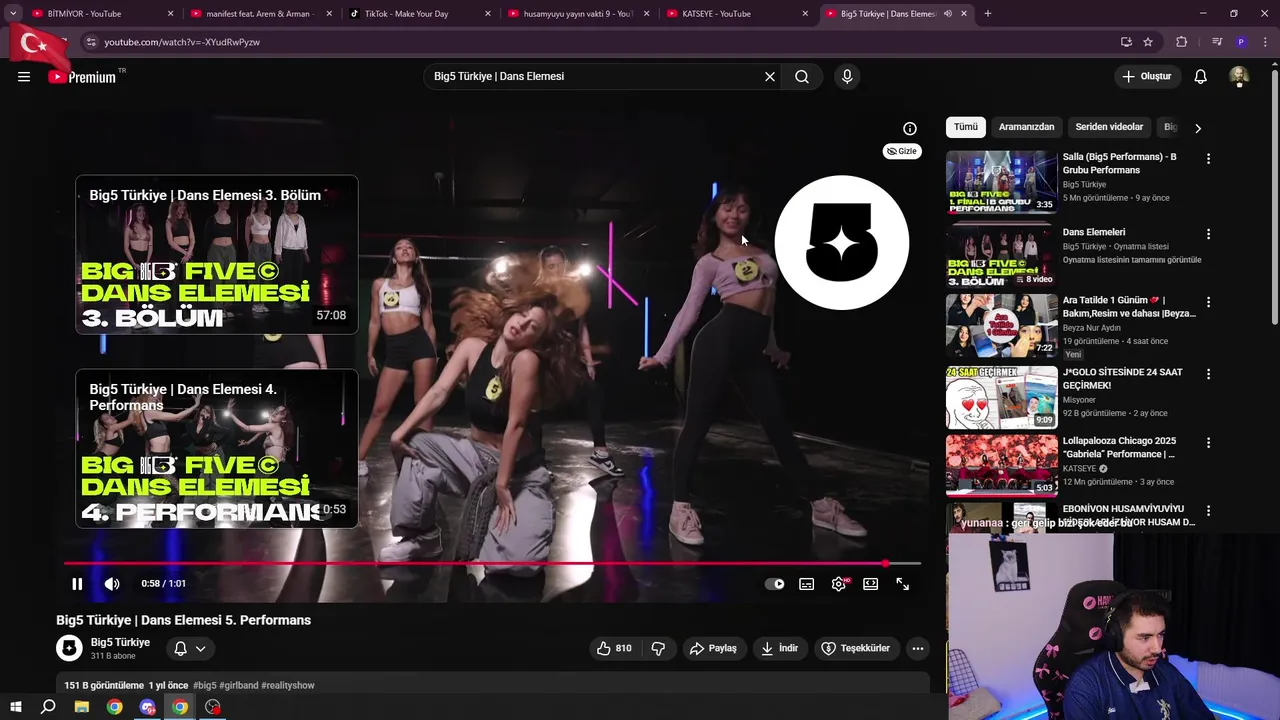Open Big5 Türkiye channel name link

pyautogui.click(x=120, y=642)
